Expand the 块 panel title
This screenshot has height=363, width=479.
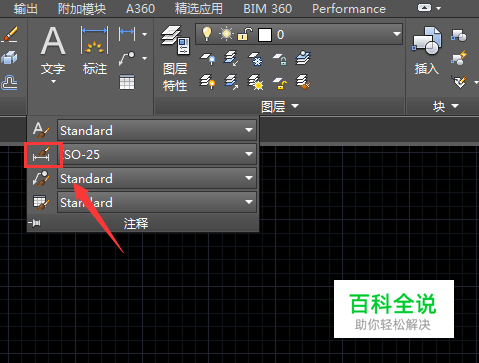[x=446, y=107]
